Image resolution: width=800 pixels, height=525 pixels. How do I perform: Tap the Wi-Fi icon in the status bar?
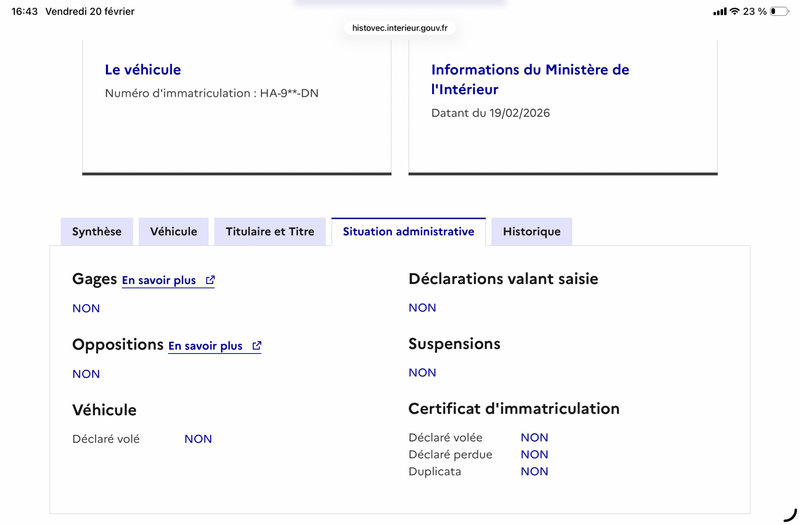pyautogui.click(x=735, y=12)
